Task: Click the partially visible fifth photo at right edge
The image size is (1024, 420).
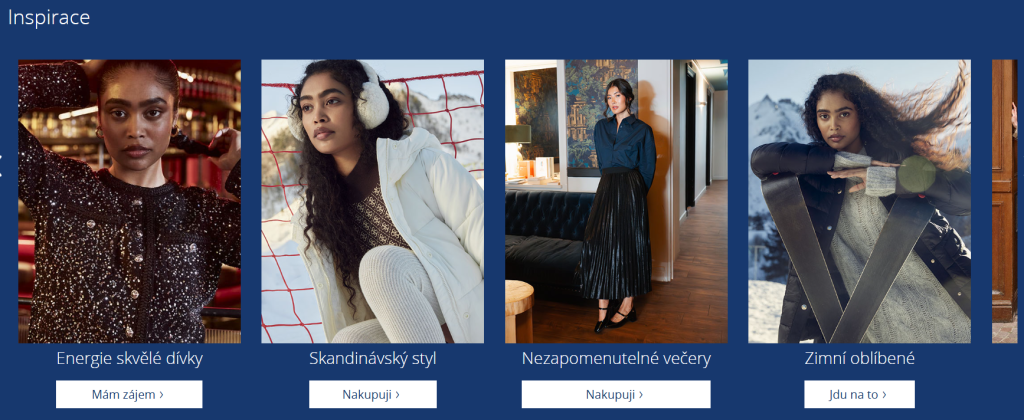Action: [x=1005, y=201]
